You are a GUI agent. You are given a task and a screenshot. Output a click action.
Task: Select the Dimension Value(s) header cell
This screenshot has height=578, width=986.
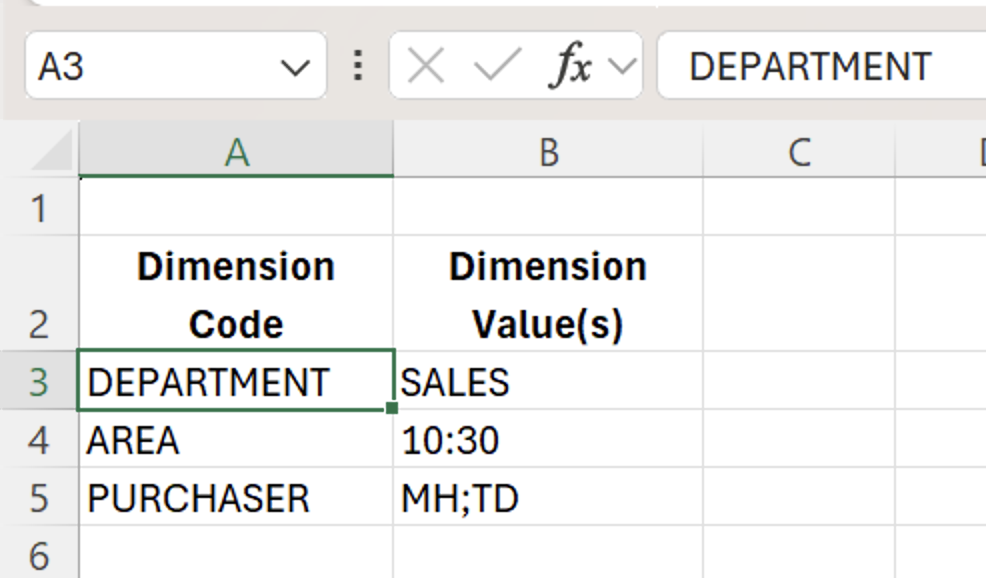point(548,294)
